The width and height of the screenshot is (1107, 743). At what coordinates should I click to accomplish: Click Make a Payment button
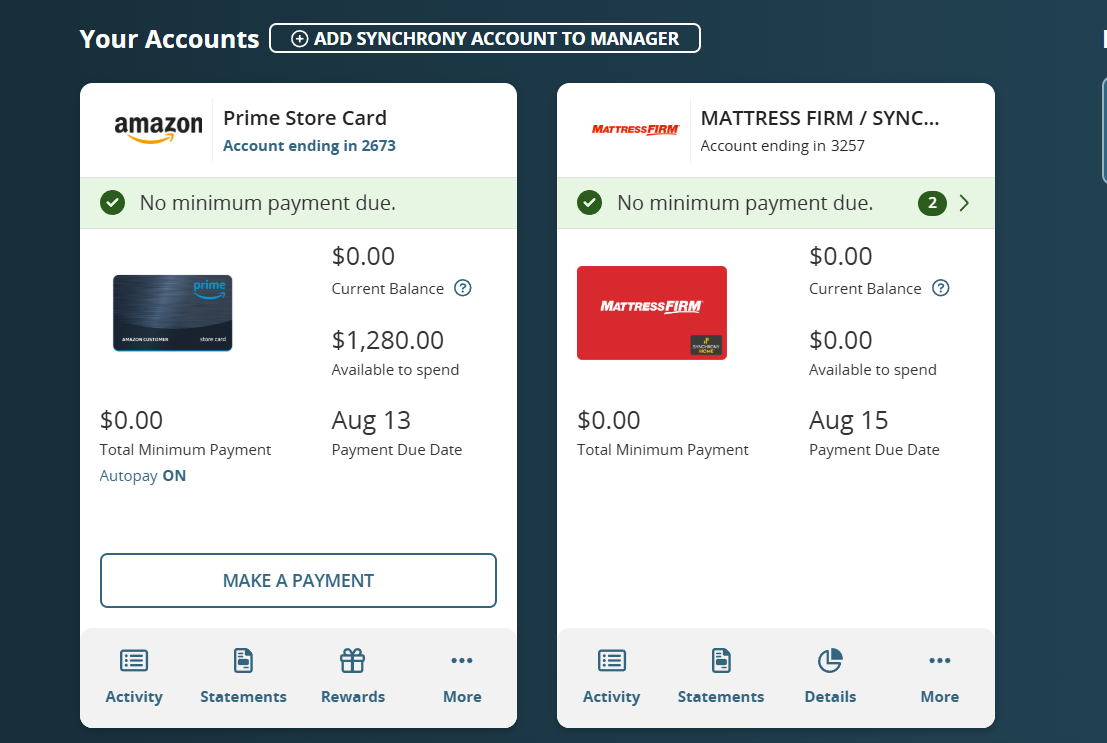click(x=298, y=580)
